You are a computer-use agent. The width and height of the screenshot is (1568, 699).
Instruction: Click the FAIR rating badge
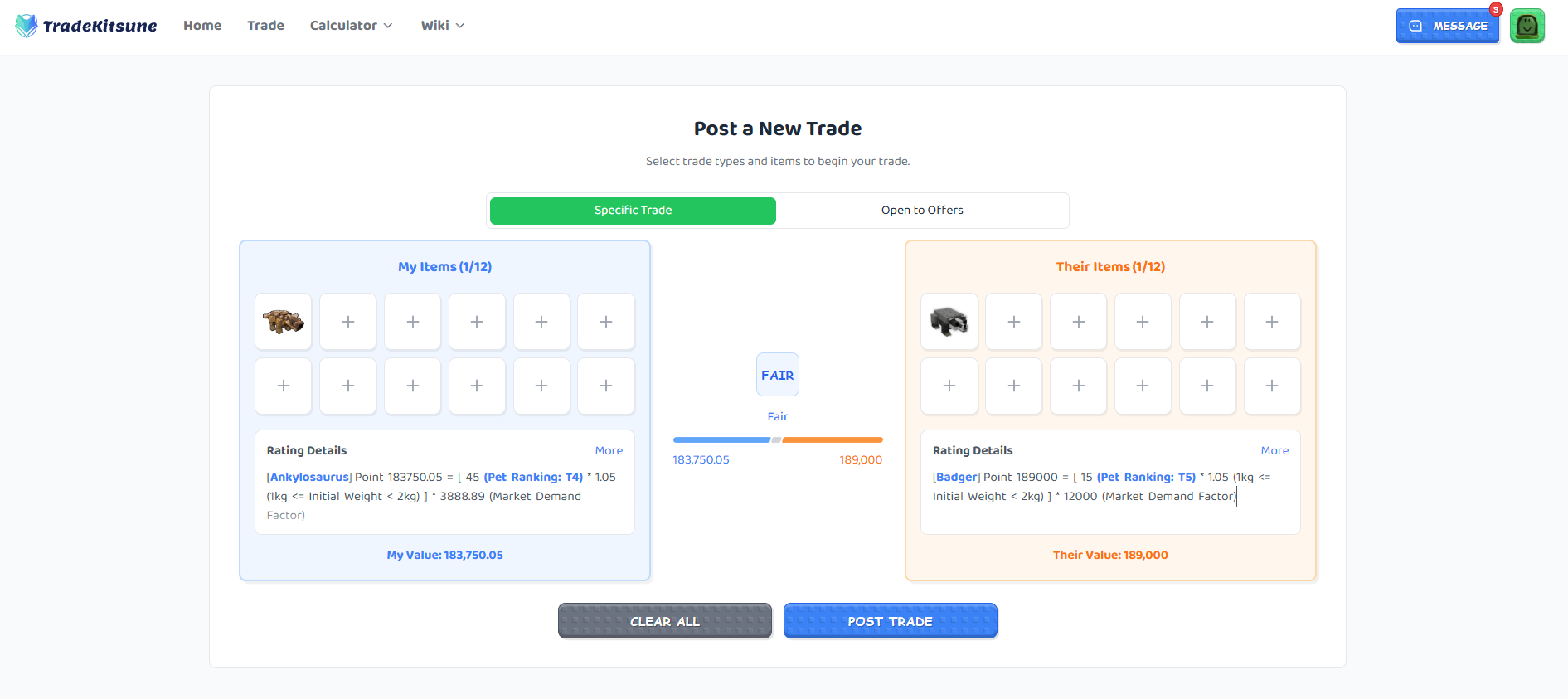click(777, 374)
